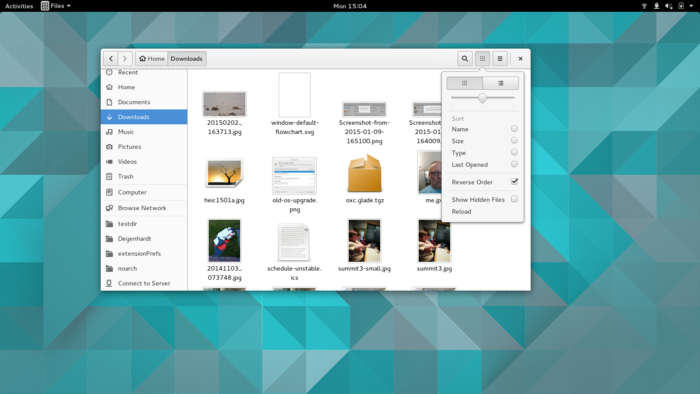Enable Show Hidden Files checkbox

514,199
